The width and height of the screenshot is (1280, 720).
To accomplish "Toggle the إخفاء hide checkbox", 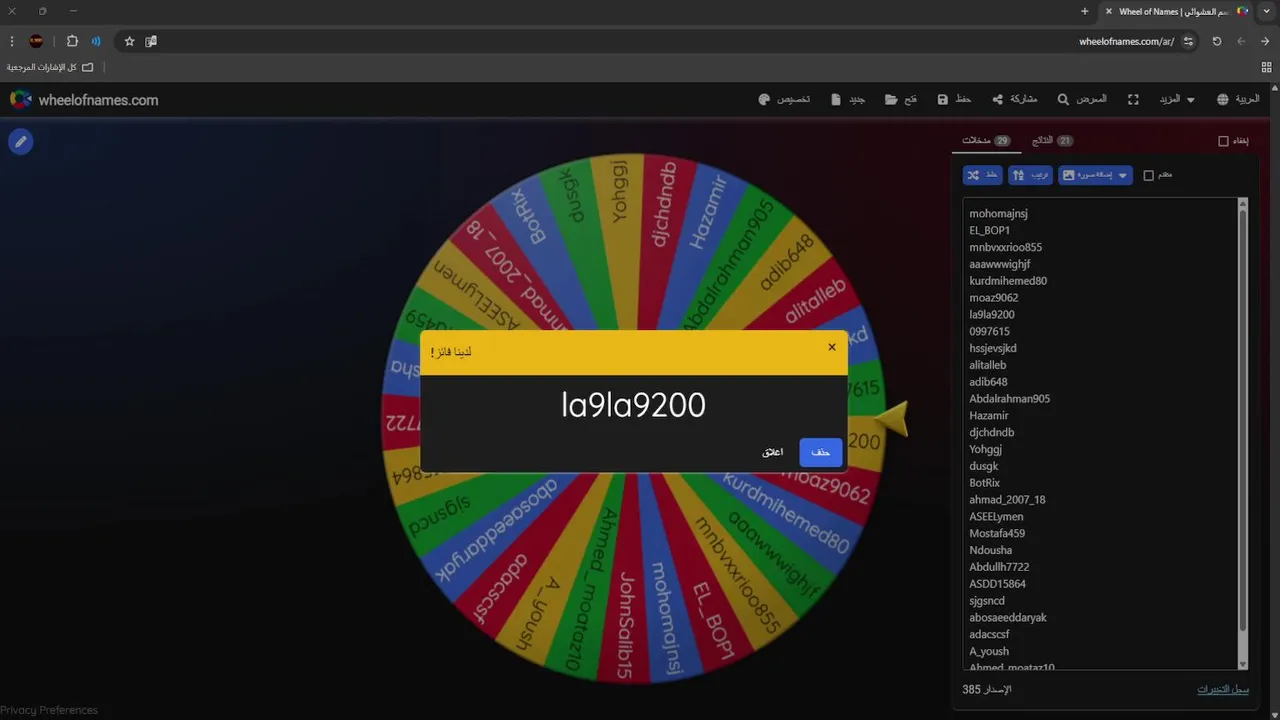I will [x=1223, y=141].
